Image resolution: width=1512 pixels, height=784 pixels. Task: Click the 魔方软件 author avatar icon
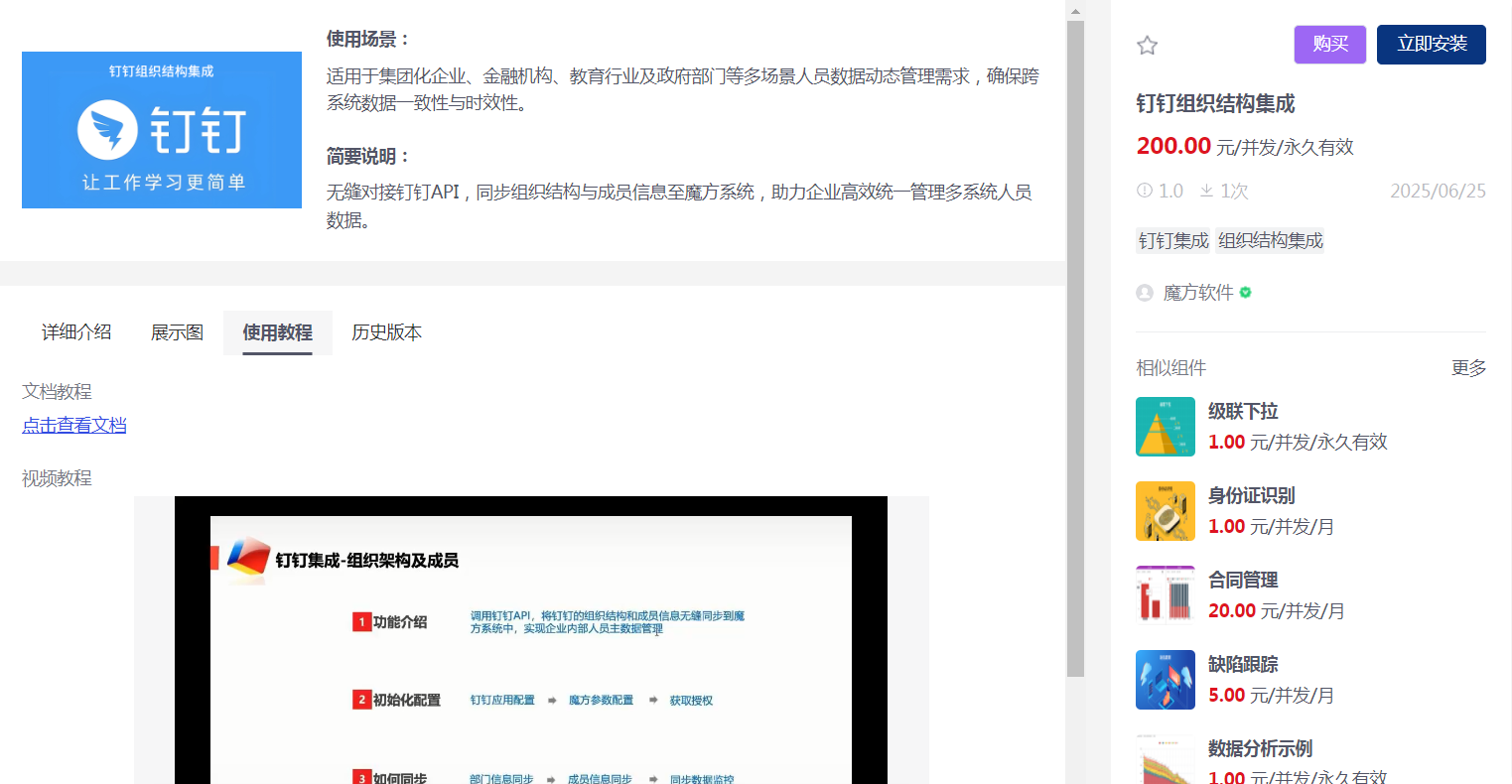(1145, 293)
